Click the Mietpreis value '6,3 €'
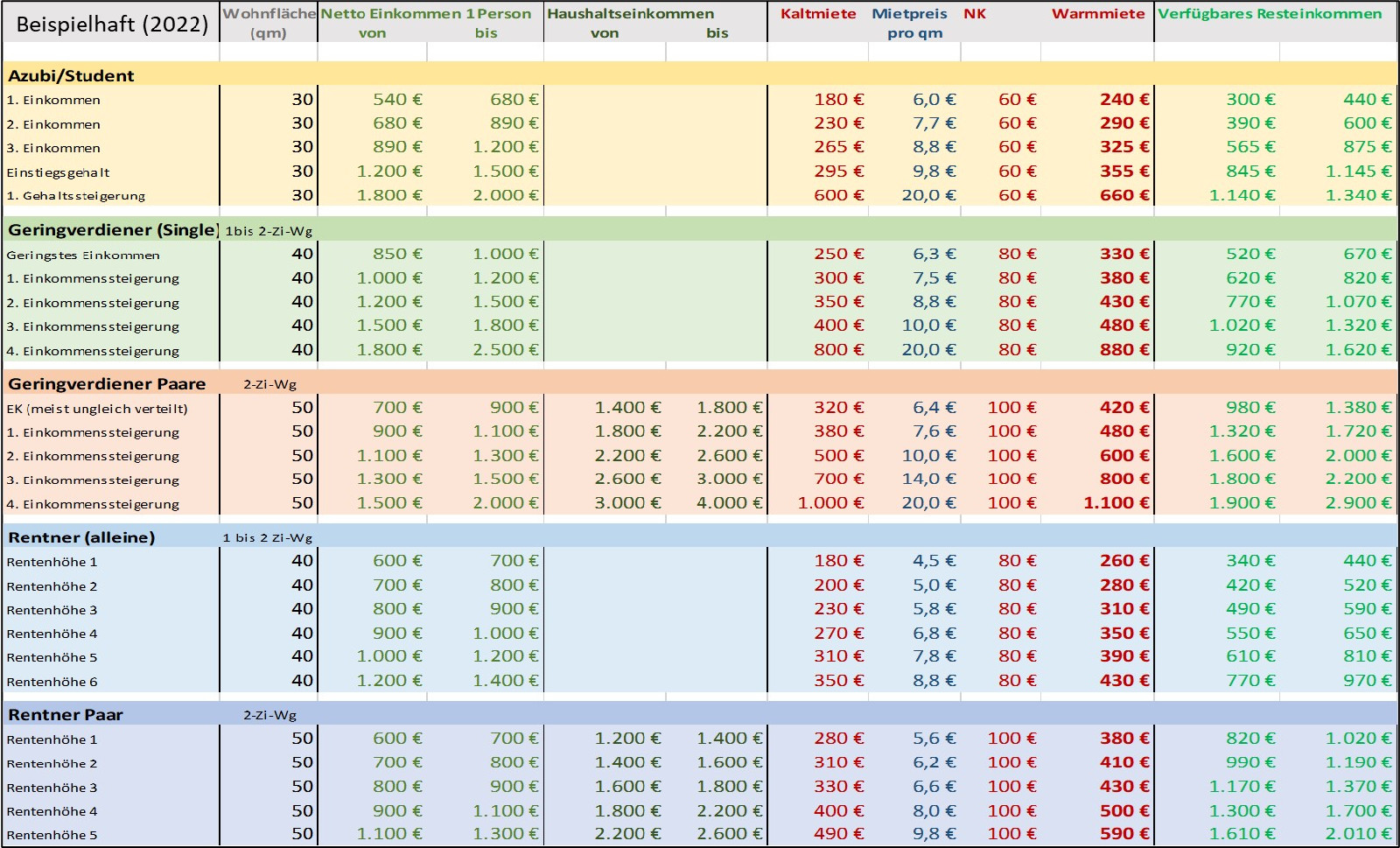This screenshot has height=848, width=1400. pos(934,254)
